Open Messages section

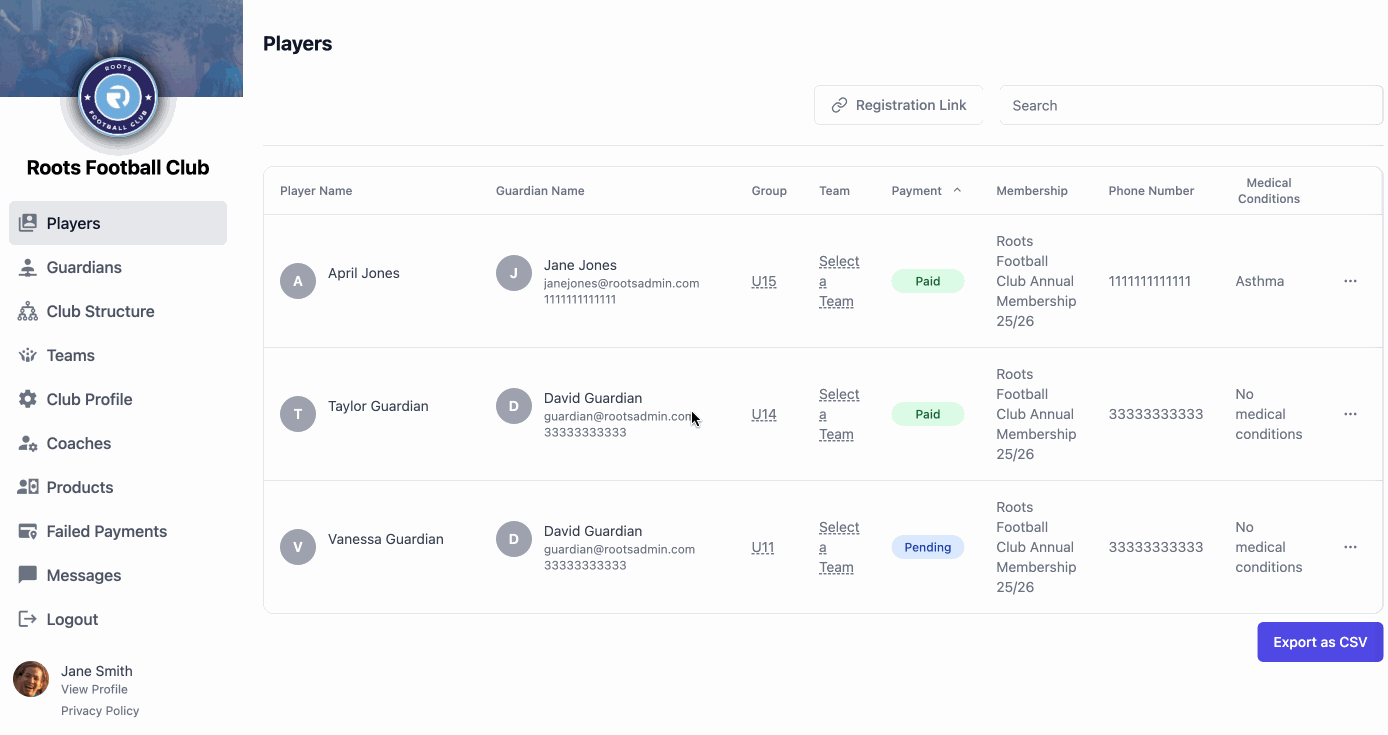coord(118,575)
